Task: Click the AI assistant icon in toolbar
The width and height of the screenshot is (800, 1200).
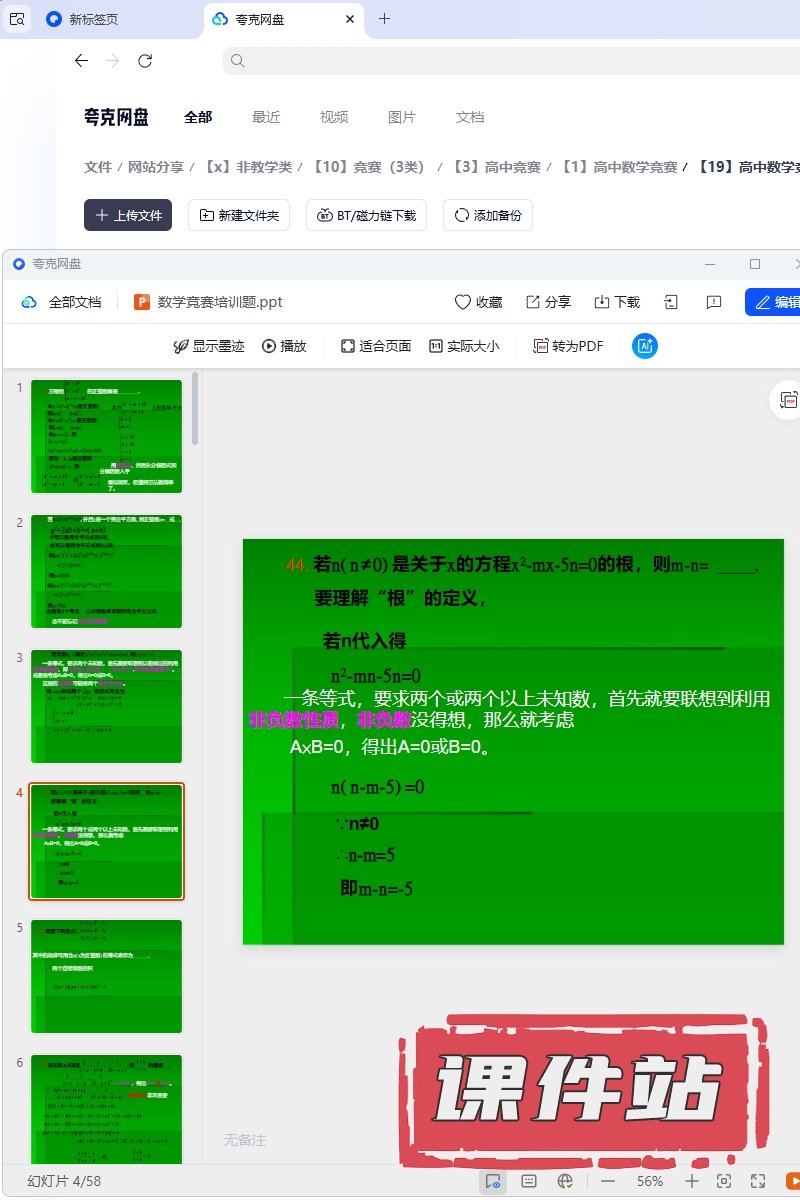Action: point(645,346)
